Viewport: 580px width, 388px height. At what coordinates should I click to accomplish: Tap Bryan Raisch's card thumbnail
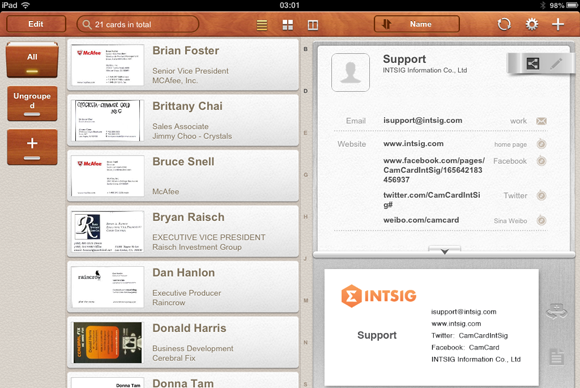(x=108, y=232)
